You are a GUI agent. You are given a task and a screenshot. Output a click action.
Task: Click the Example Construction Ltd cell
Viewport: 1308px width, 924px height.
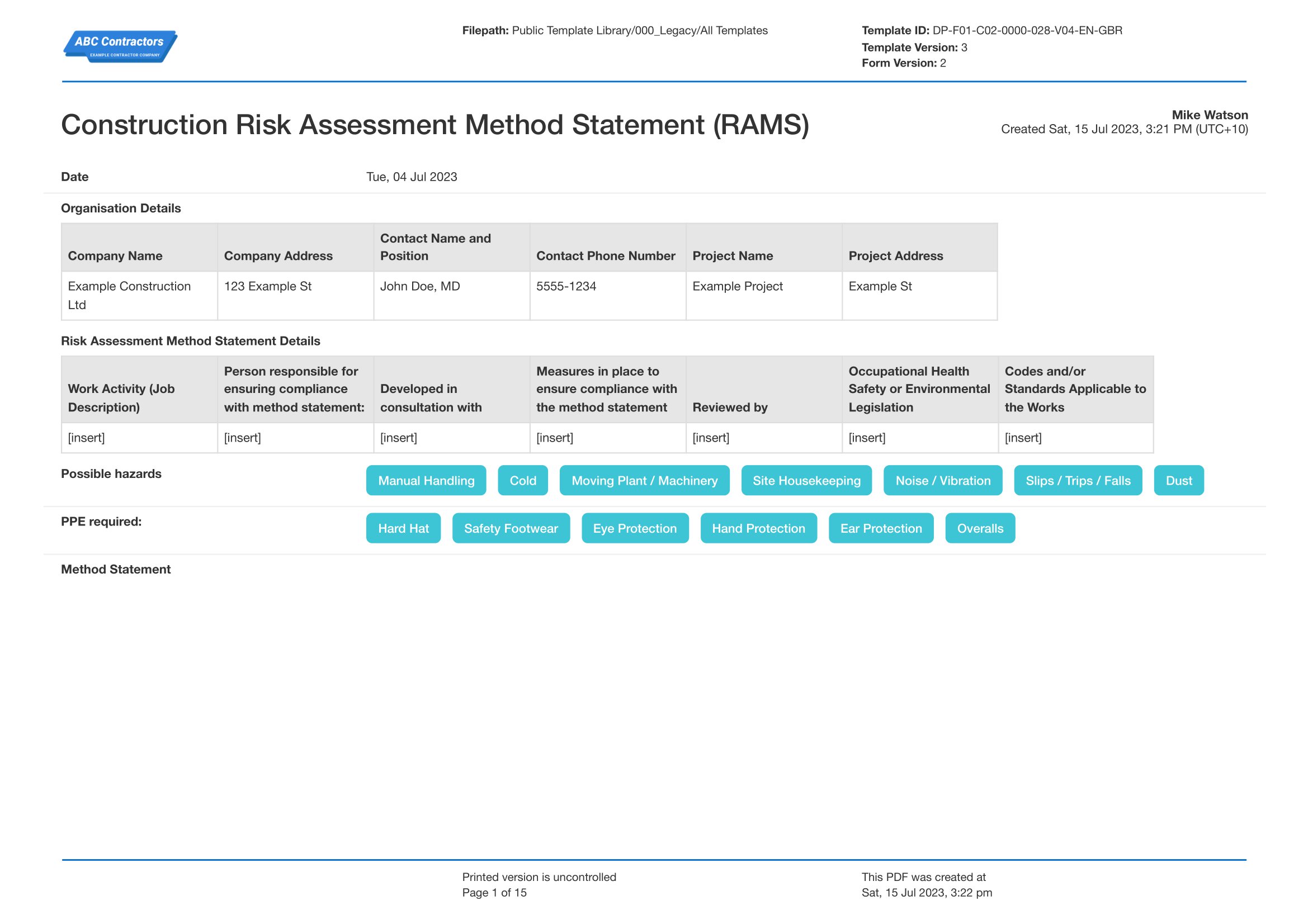(139, 296)
